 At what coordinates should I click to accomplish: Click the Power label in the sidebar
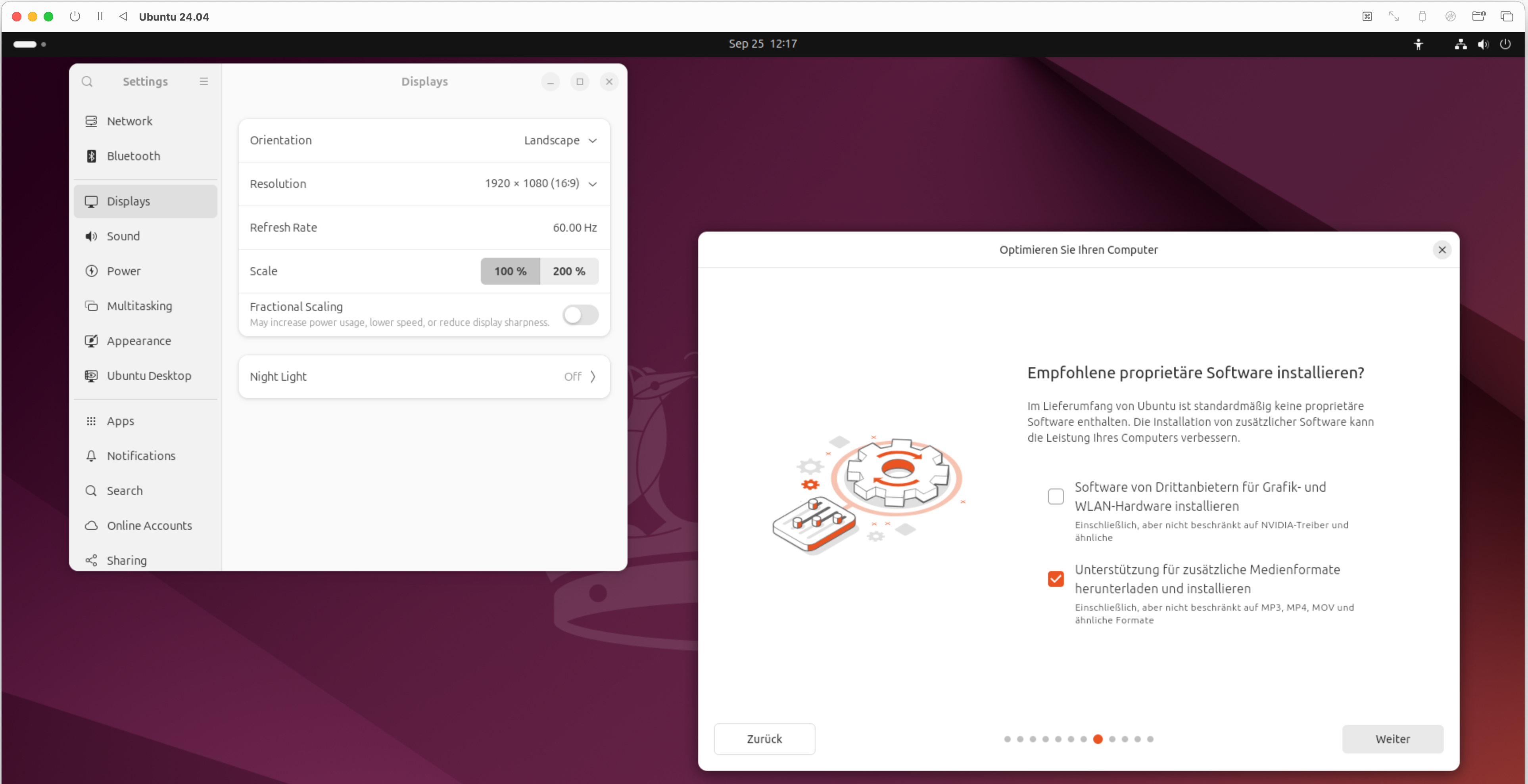click(x=123, y=271)
